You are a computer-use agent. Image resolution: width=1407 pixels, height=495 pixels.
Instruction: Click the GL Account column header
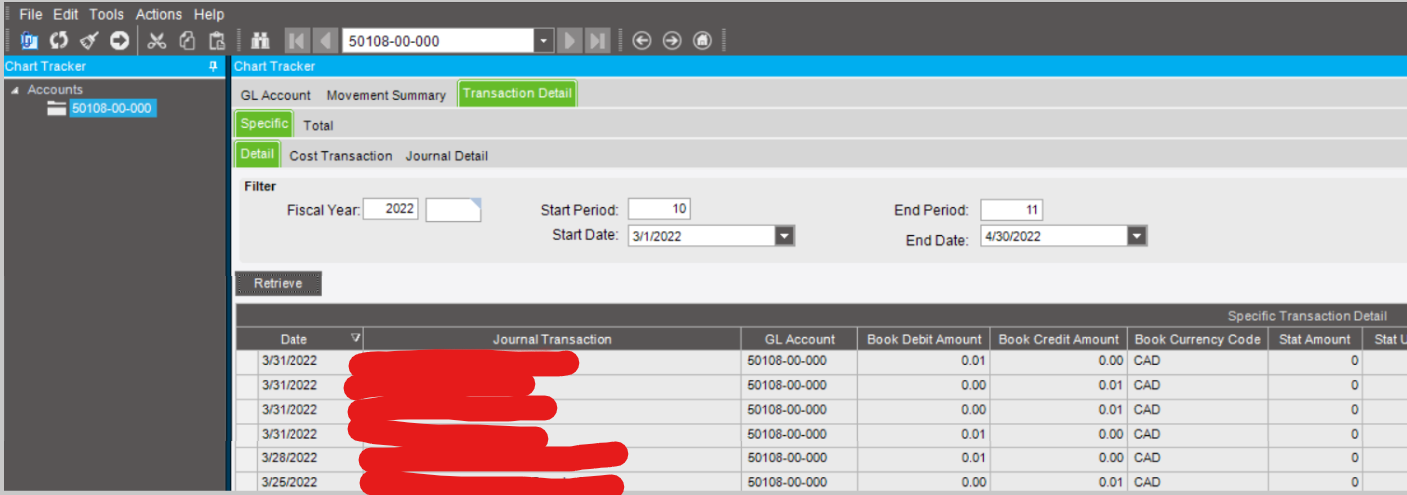click(799, 339)
